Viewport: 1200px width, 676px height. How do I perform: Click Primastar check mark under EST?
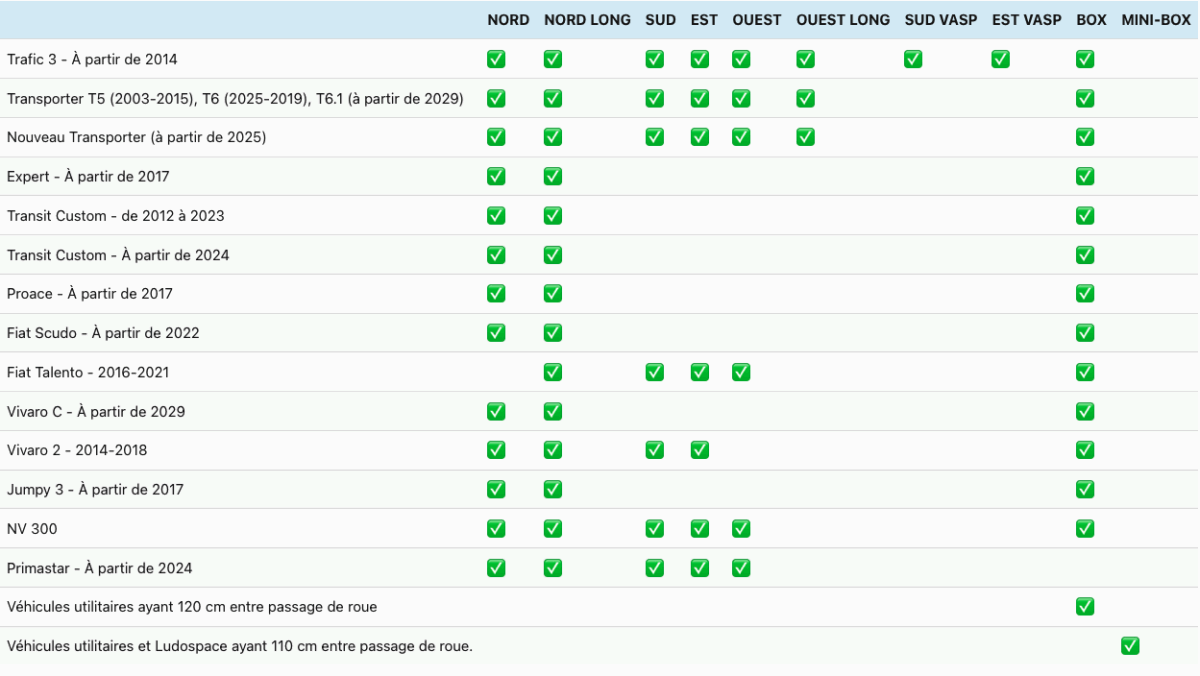point(700,568)
